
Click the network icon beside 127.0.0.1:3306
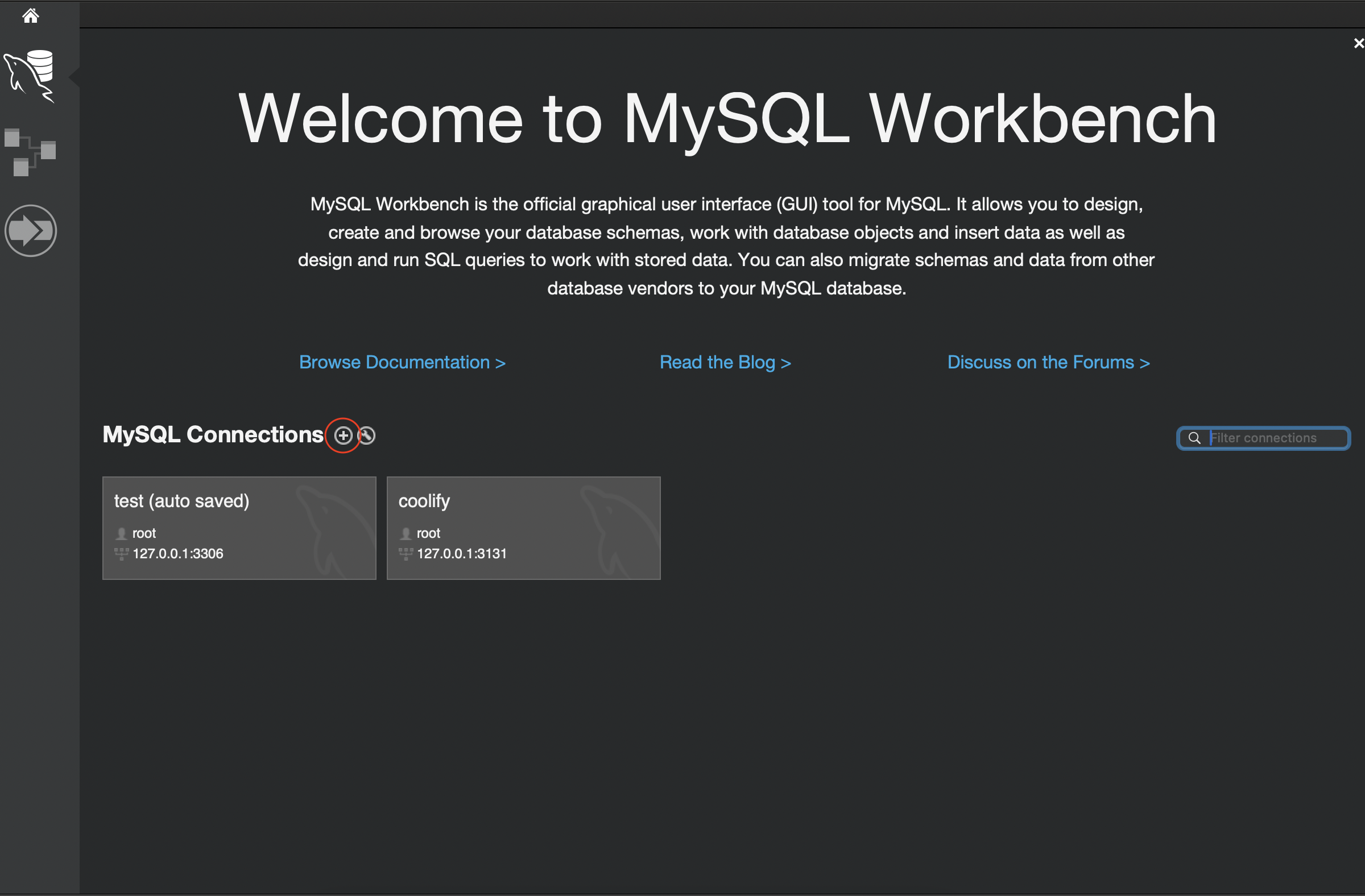pos(121,554)
